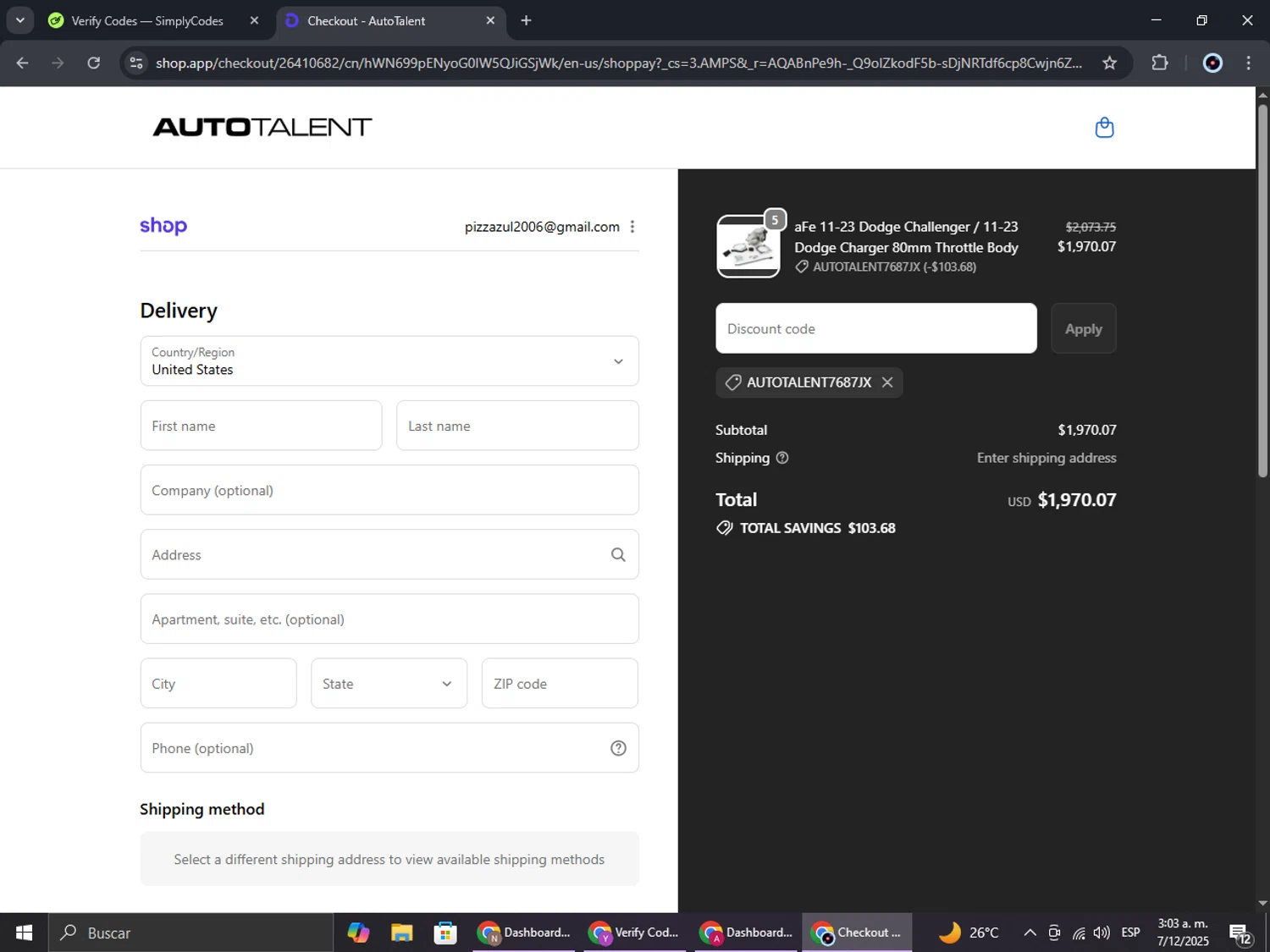
Task: Switch to first Dashboard Chrome taskbar window
Action: [523, 933]
